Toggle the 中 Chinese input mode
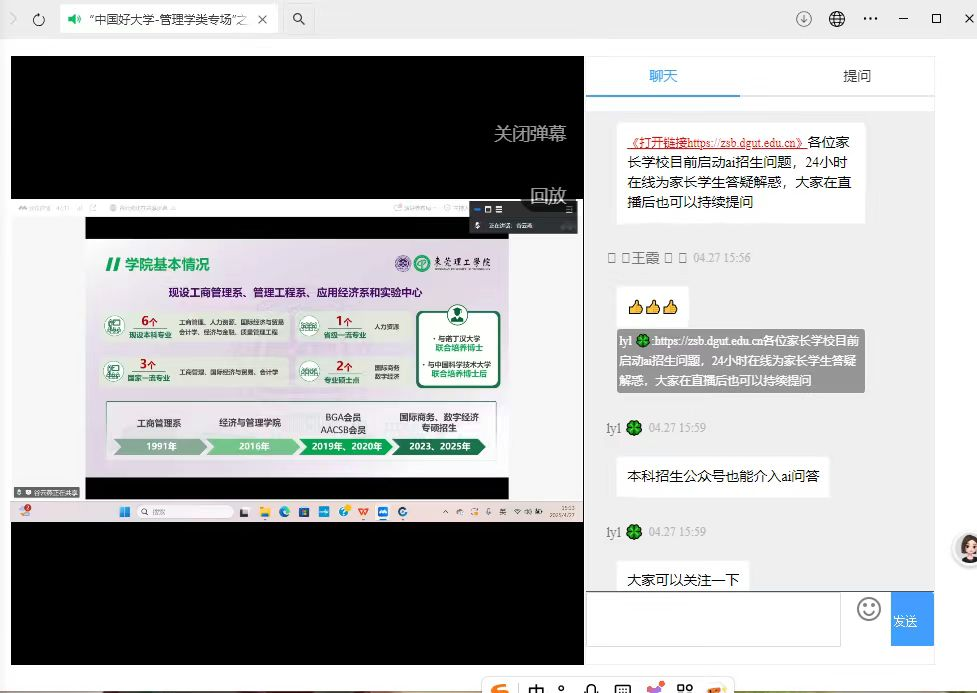This screenshot has width=977, height=693. pyautogui.click(x=536, y=688)
